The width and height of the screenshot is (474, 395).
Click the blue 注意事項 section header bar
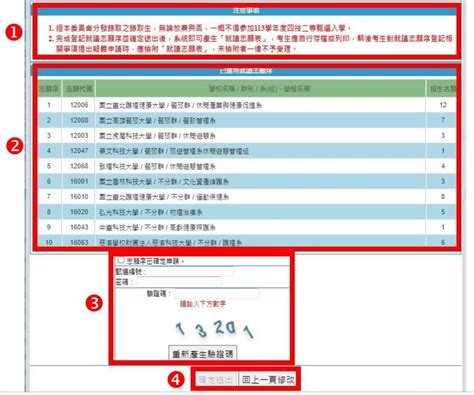[x=247, y=11]
